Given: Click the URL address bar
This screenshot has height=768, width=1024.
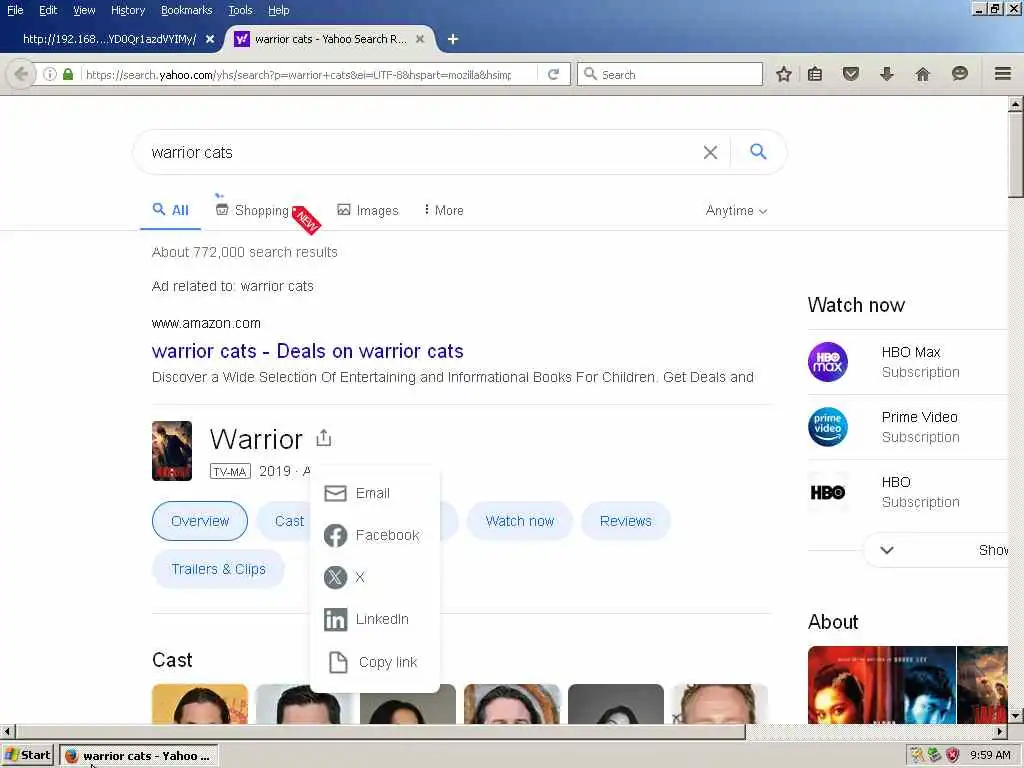Looking at the screenshot, I should [298, 74].
